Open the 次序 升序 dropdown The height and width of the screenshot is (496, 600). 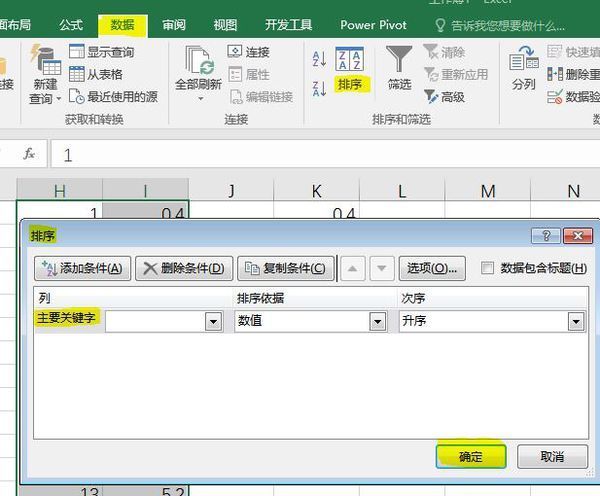(576, 321)
